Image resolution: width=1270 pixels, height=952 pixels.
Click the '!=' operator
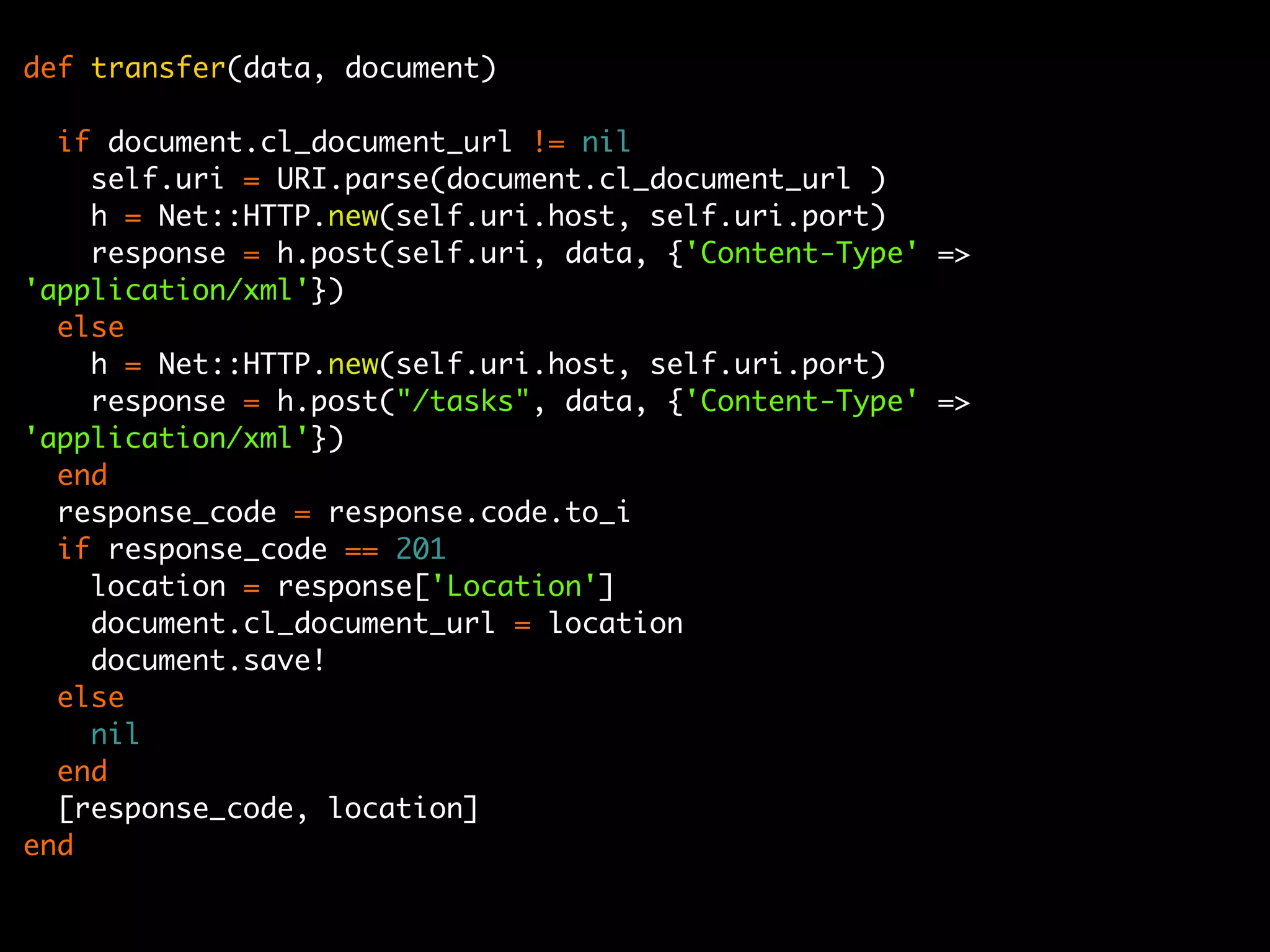[549, 143]
